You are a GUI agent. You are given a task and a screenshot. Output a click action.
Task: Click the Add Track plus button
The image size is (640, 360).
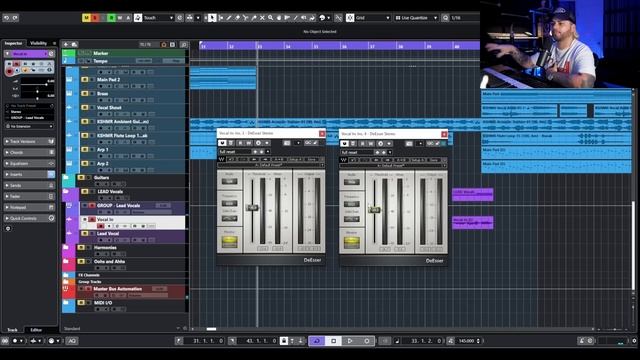66,44
